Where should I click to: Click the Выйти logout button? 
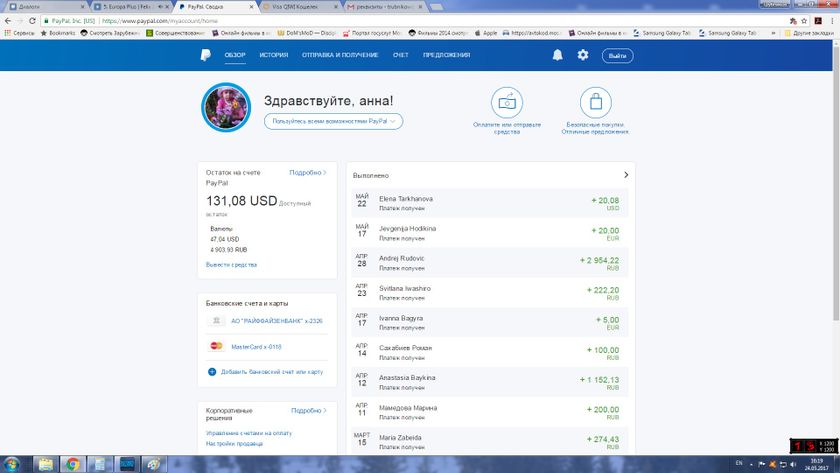(x=617, y=55)
